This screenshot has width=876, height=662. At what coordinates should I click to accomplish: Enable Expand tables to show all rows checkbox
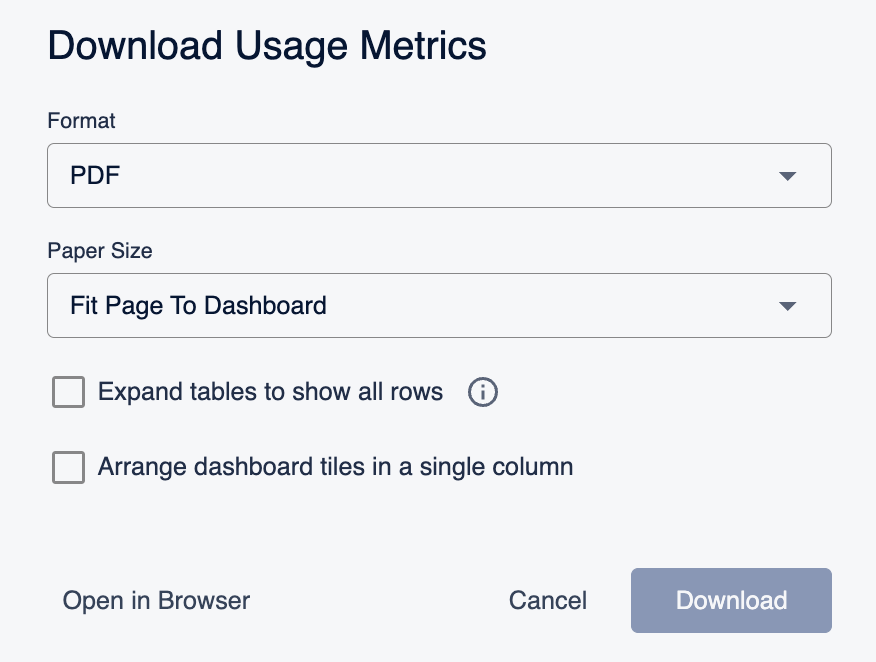click(68, 392)
